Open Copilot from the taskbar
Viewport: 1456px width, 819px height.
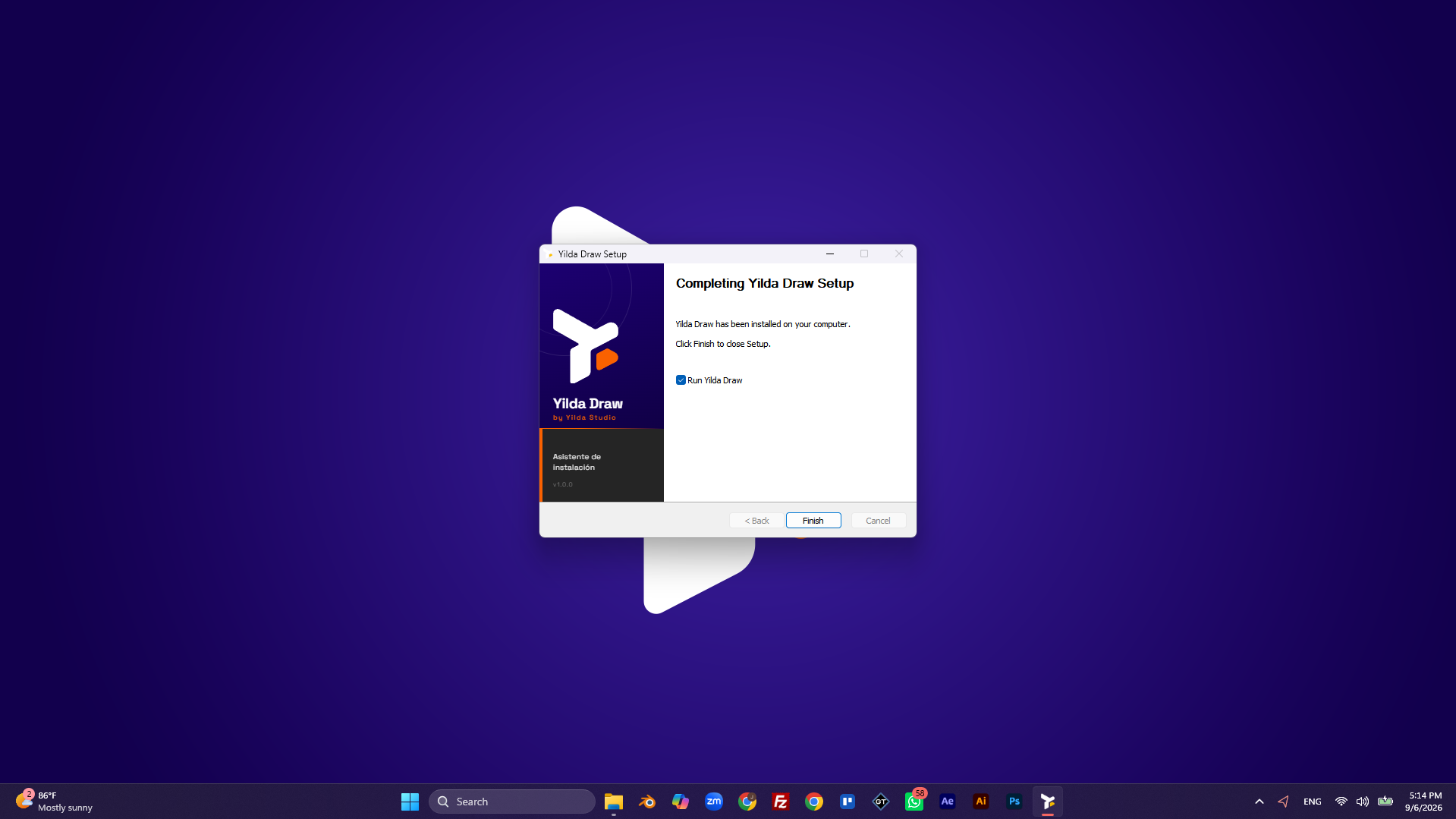click(680, 802)
